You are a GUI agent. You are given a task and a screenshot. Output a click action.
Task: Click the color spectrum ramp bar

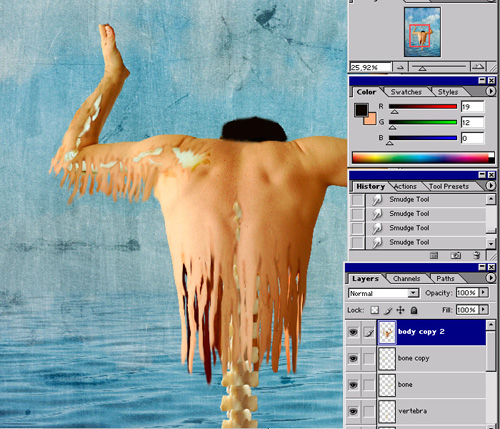click(423, 158)
